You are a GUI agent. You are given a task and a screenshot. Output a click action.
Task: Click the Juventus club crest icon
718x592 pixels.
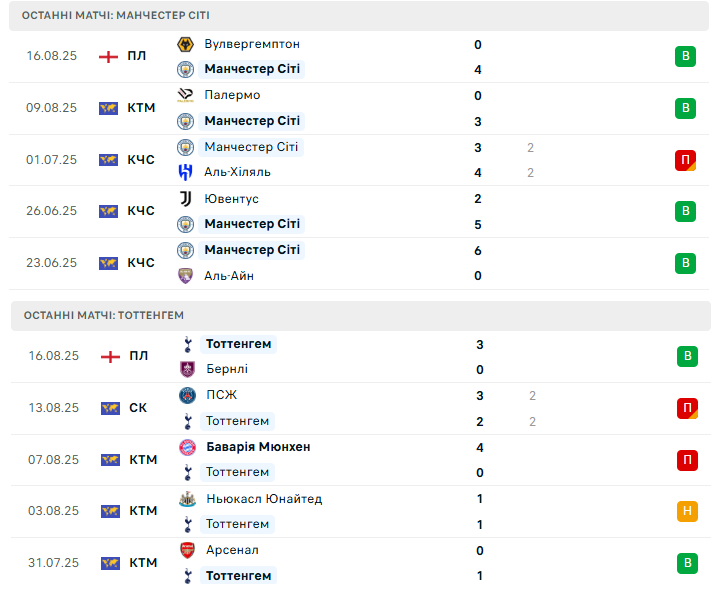[x=185, y=199]
